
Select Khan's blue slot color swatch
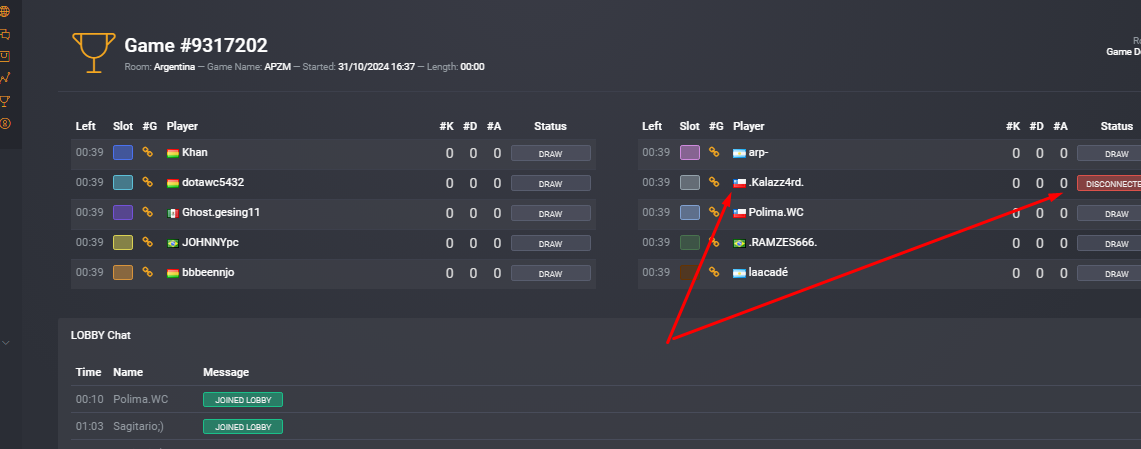coord(123,152)
